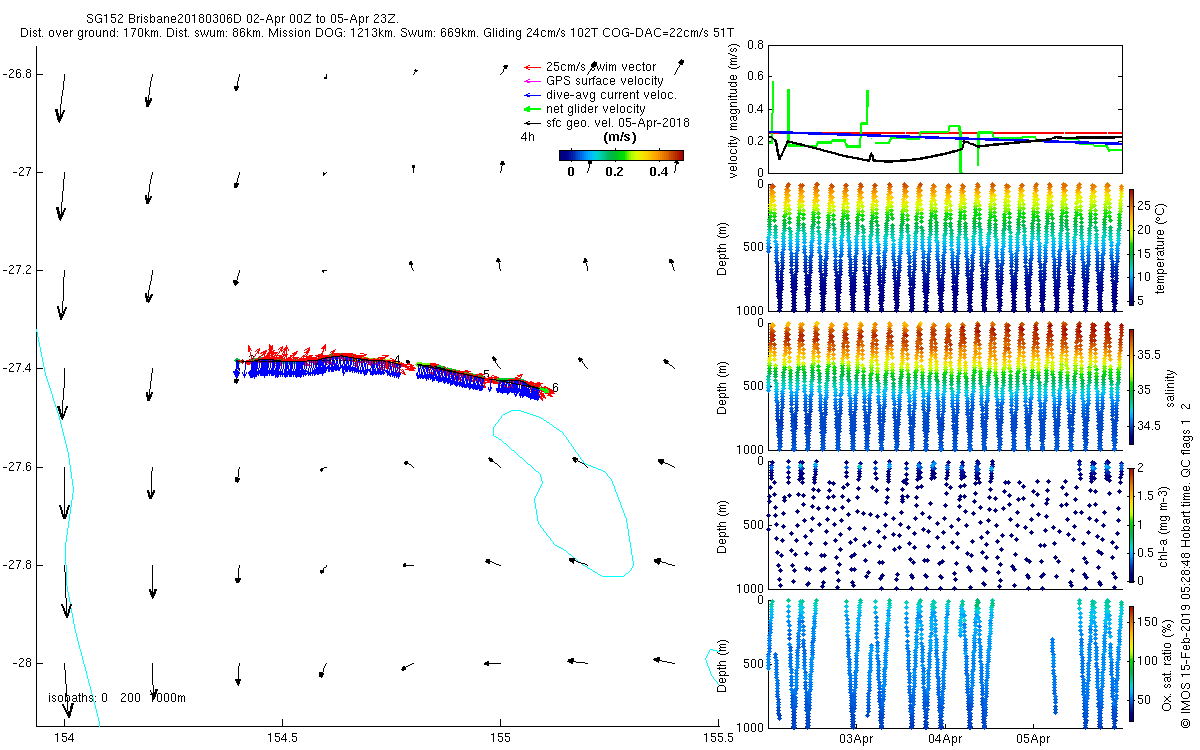Click the -28 latitude tick label
This screenshot has width=1200, height=750.
tap(21, 662)
